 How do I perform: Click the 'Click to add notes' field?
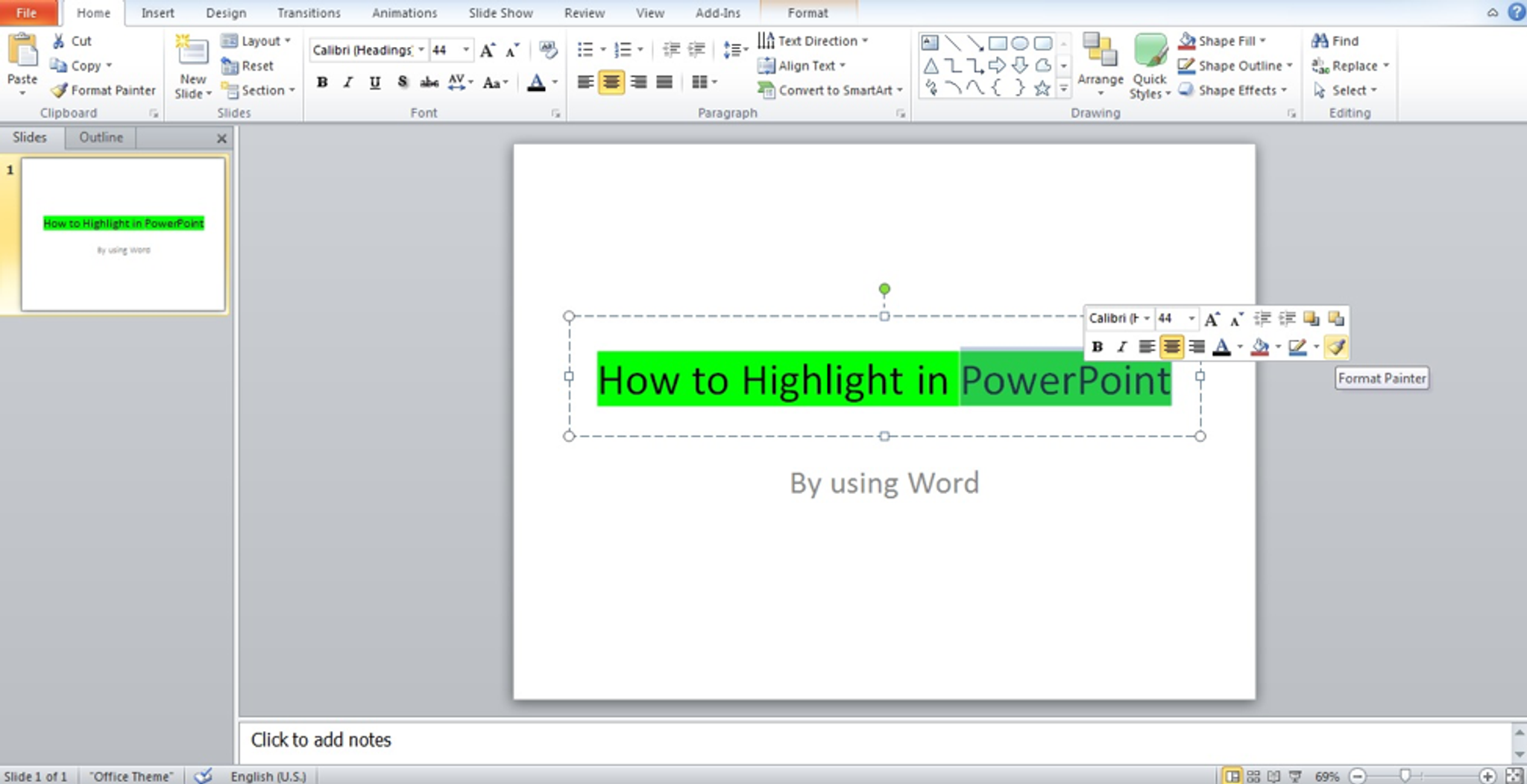click(321, 740)
